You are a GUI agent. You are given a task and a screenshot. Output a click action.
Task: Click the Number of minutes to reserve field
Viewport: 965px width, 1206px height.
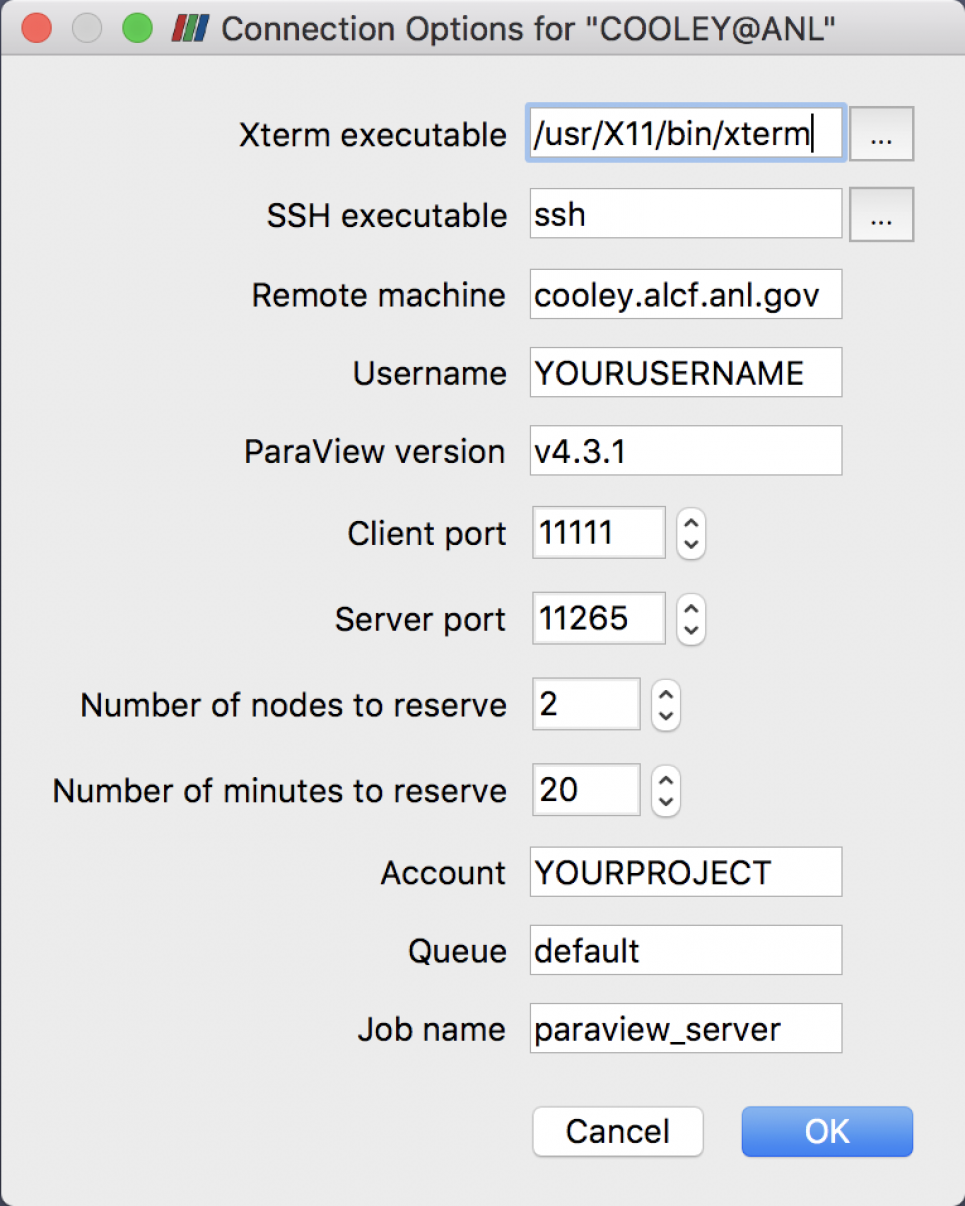point(585,790)
